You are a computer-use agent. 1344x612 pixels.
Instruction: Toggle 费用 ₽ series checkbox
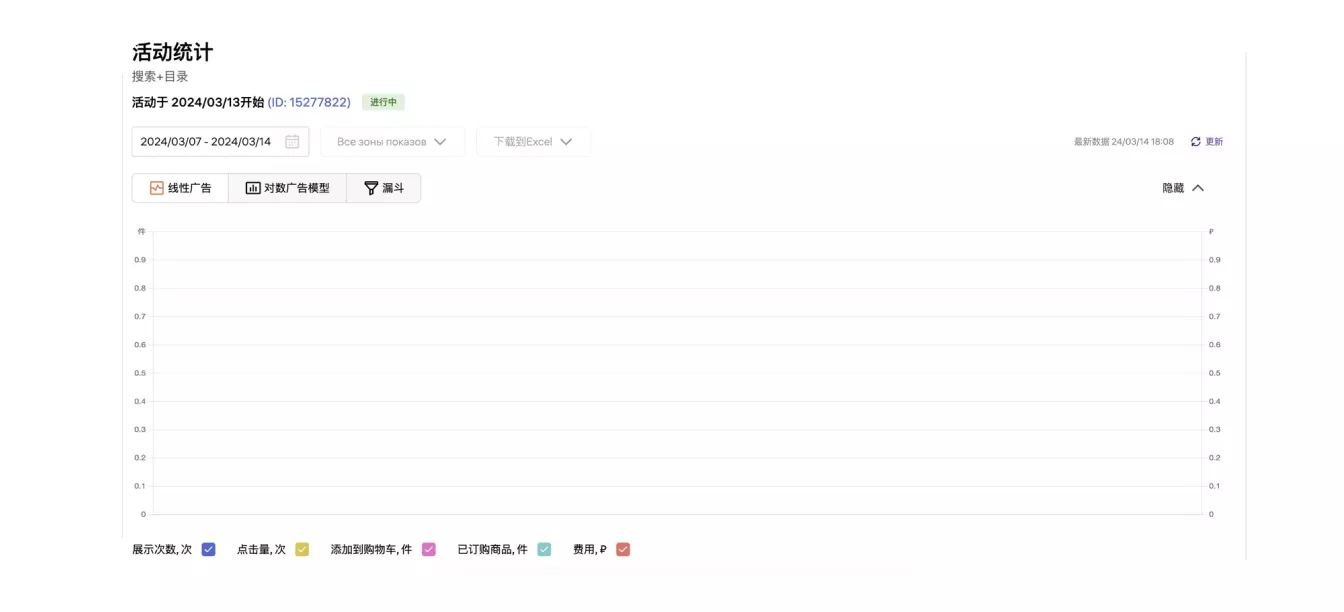pos(623,549)
